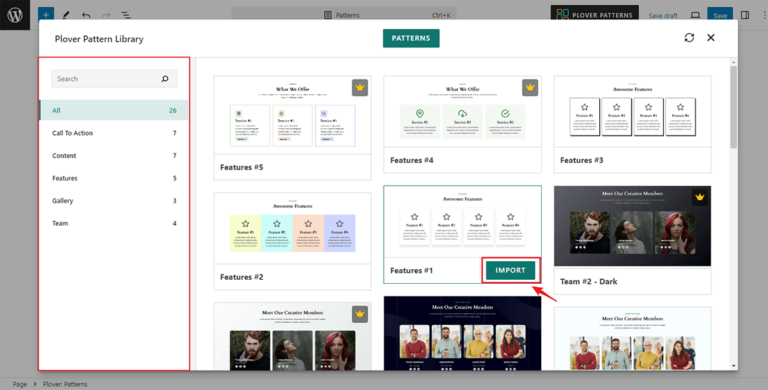Open the Features #1 pattern thumbnail
The image size is (768, 390).
point(462,221)
